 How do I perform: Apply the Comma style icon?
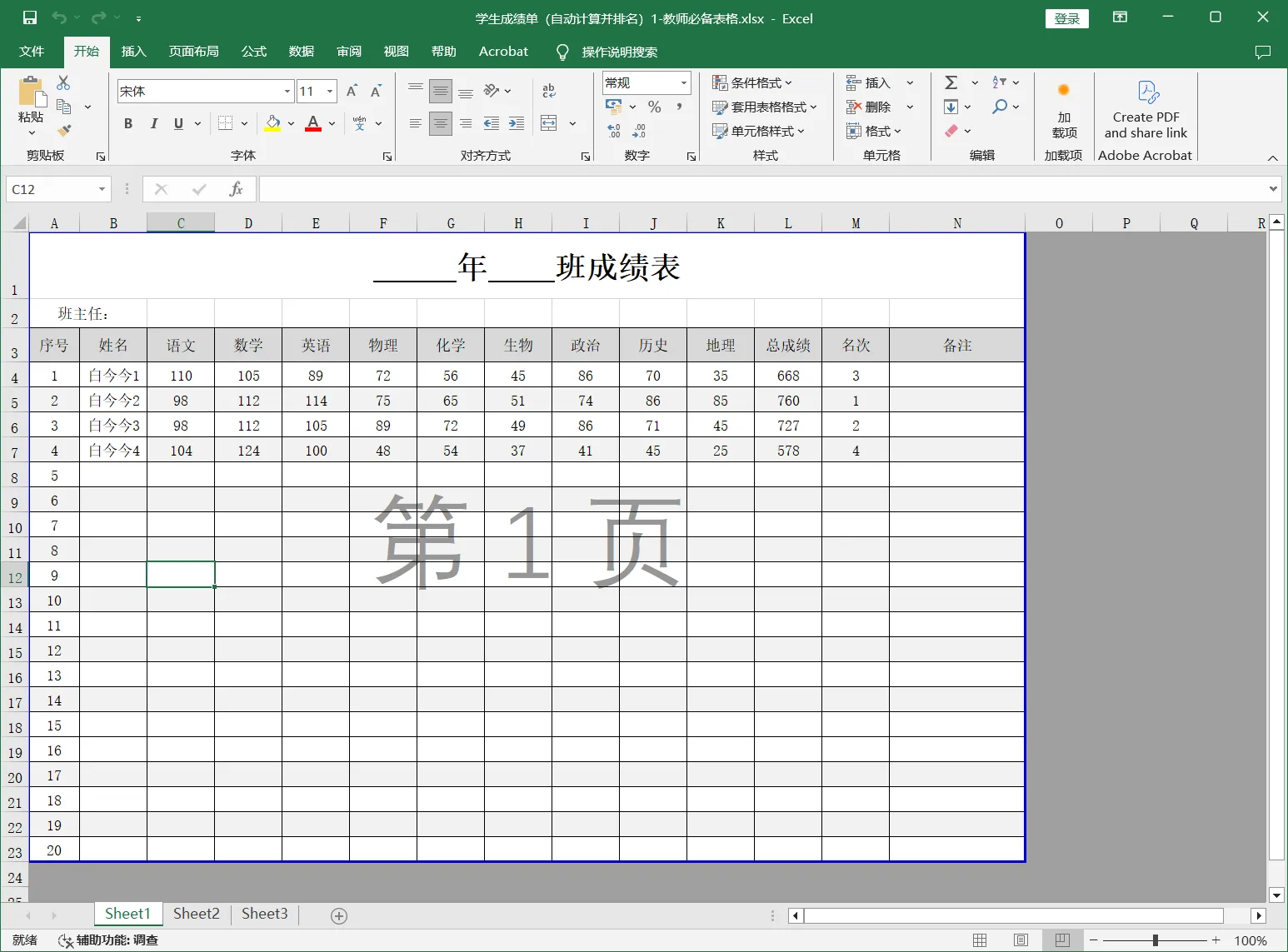pos(680,107)
